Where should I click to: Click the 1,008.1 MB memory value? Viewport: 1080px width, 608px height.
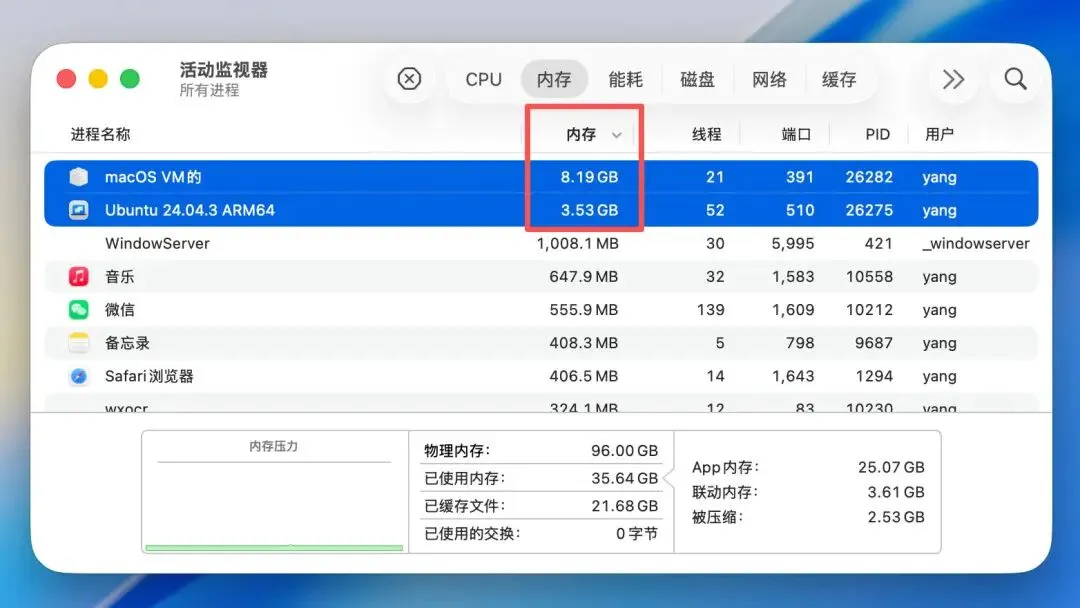click(577, 243)
